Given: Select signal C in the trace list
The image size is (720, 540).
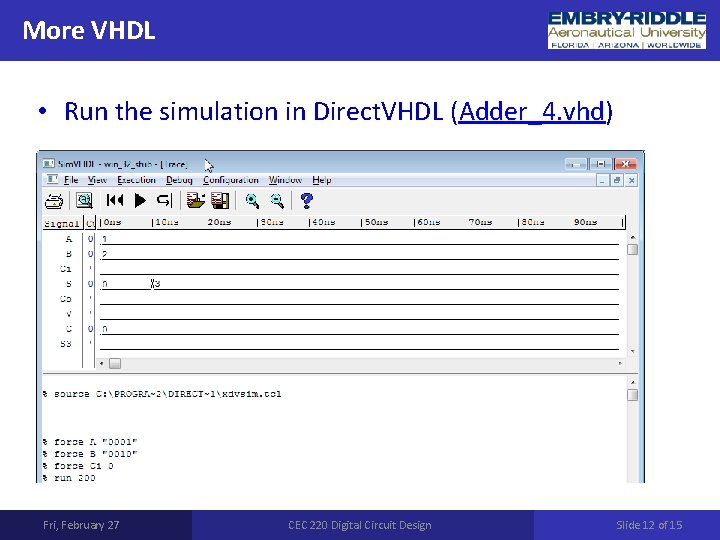Looking at the screenshot, I should pyautogui.click(x=68, y=329).
